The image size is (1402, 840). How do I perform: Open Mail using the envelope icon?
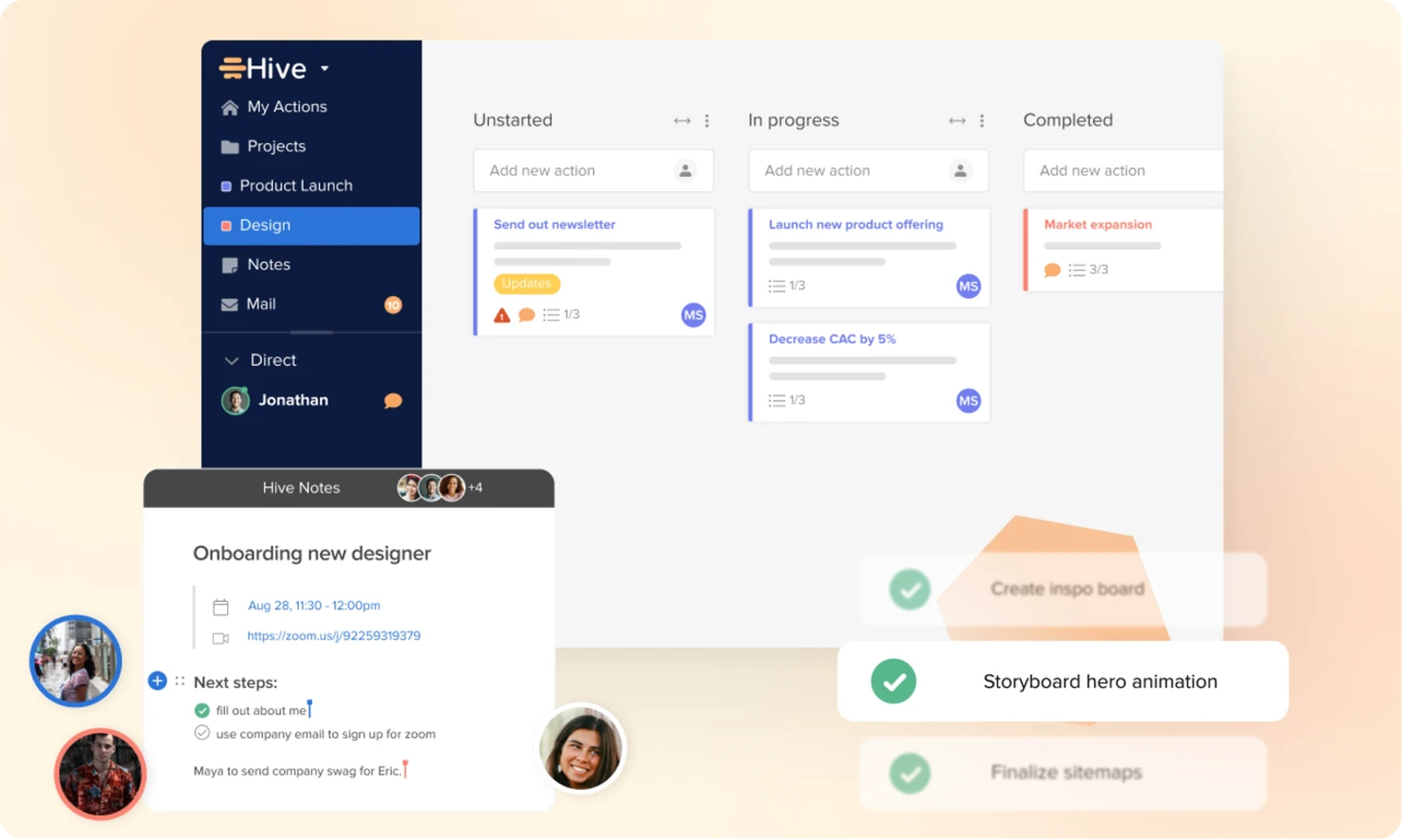tap(230, 304)
